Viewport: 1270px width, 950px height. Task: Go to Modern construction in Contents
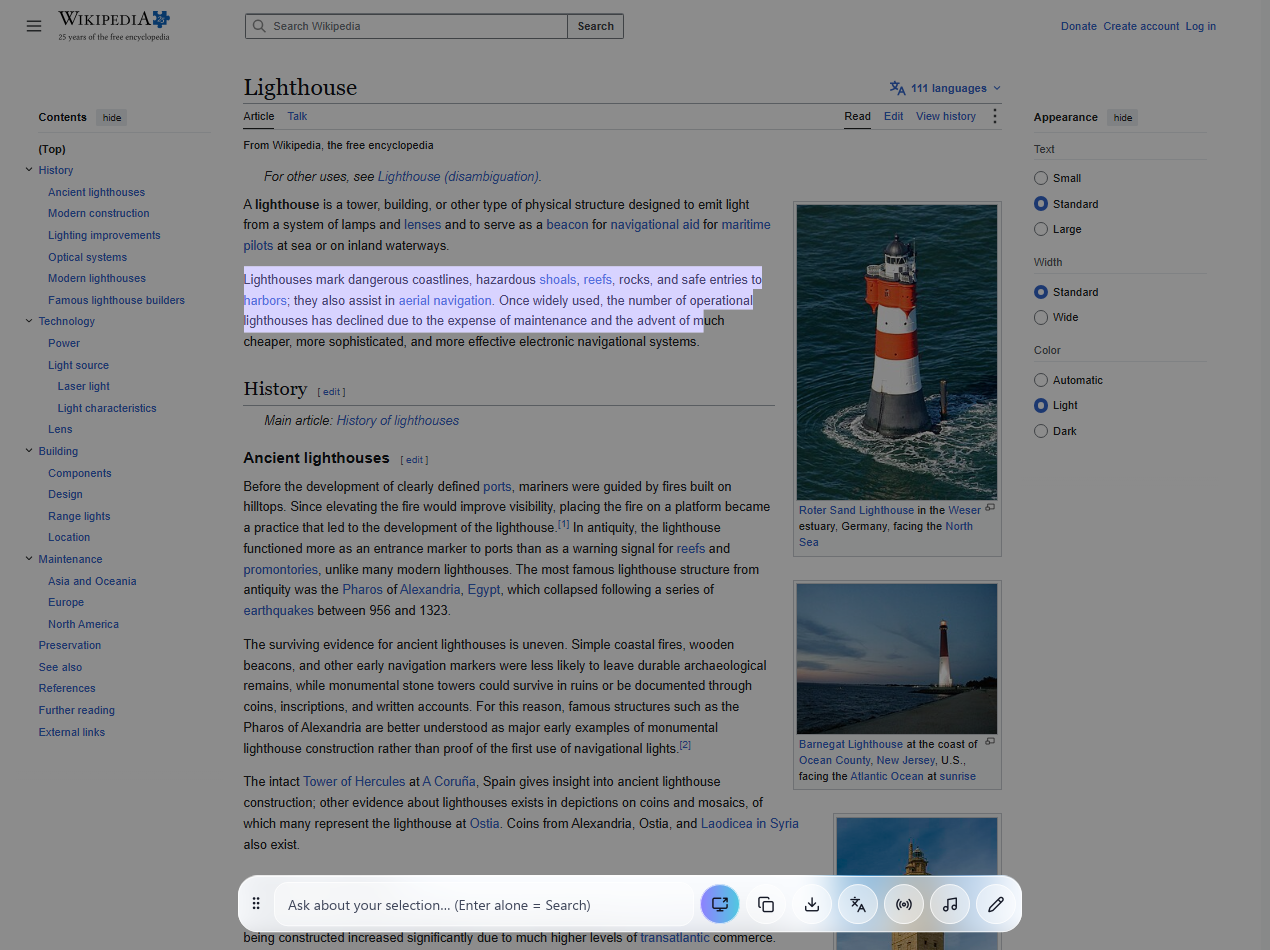tap(98, 213)
